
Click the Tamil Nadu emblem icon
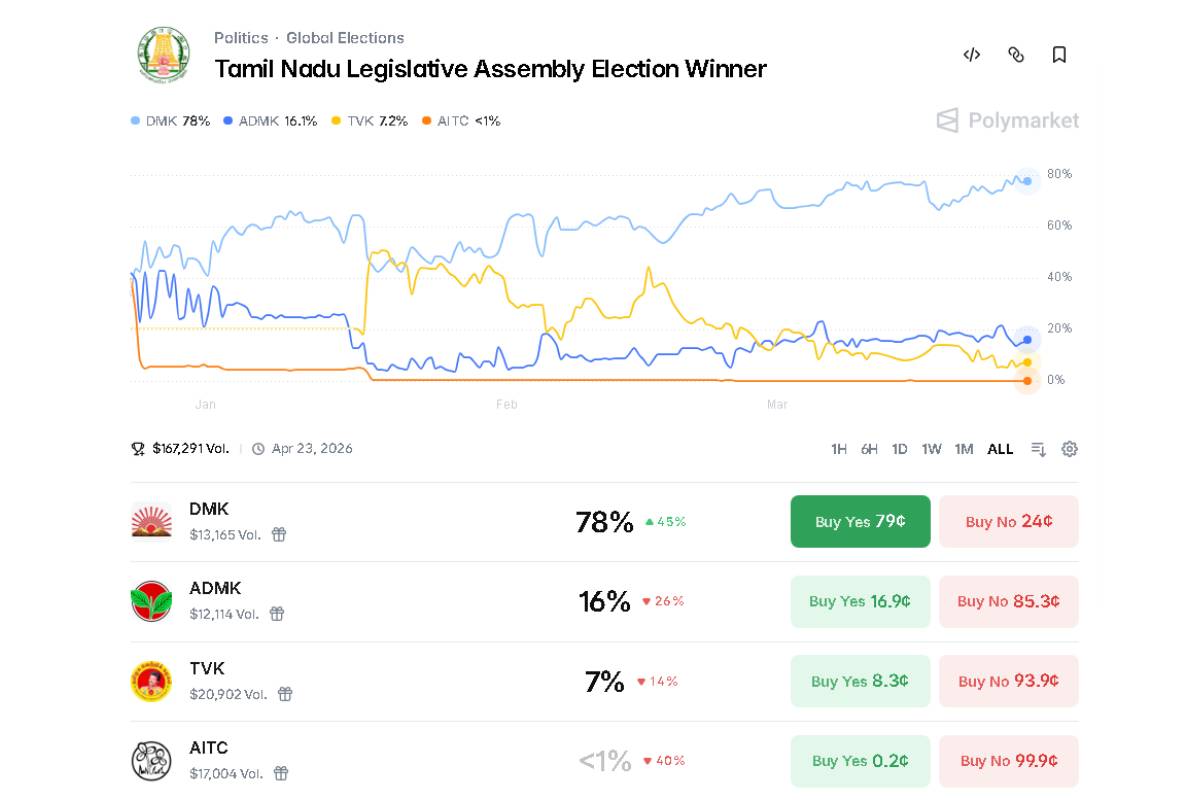coord(163,54)
